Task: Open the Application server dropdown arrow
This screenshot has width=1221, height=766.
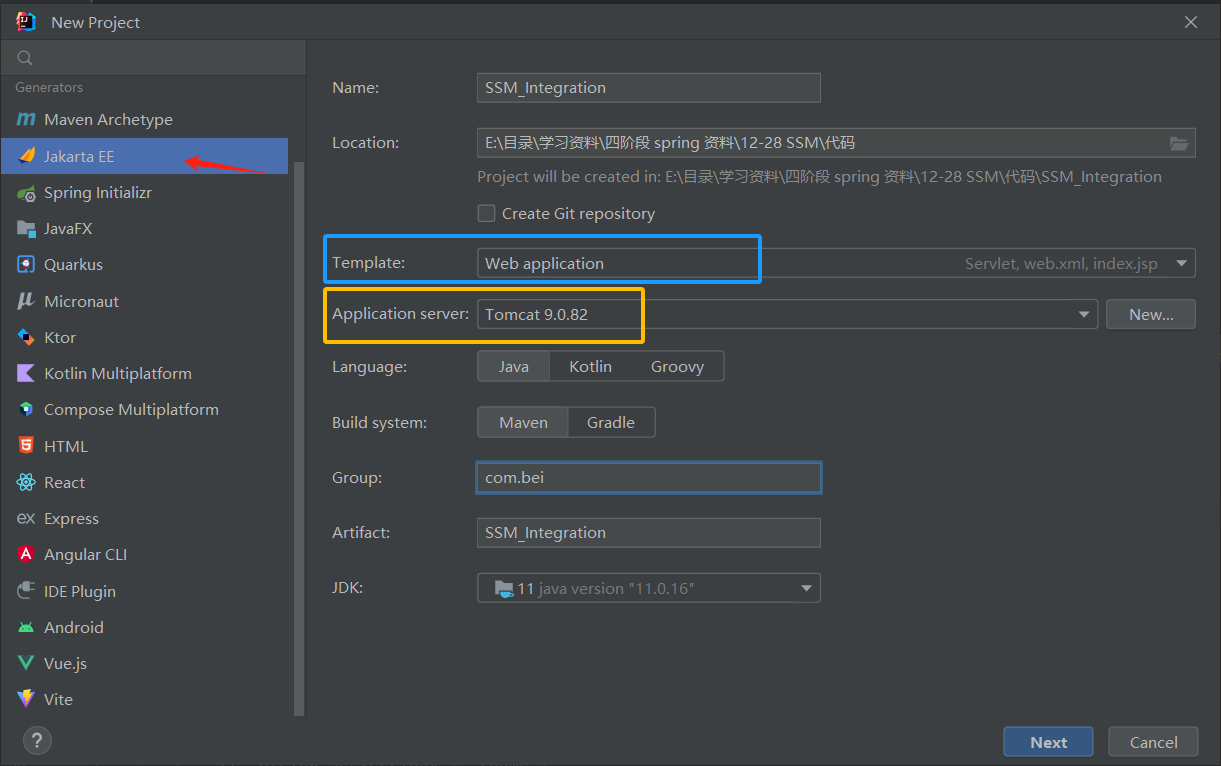Action: (x=1084, y=314)
